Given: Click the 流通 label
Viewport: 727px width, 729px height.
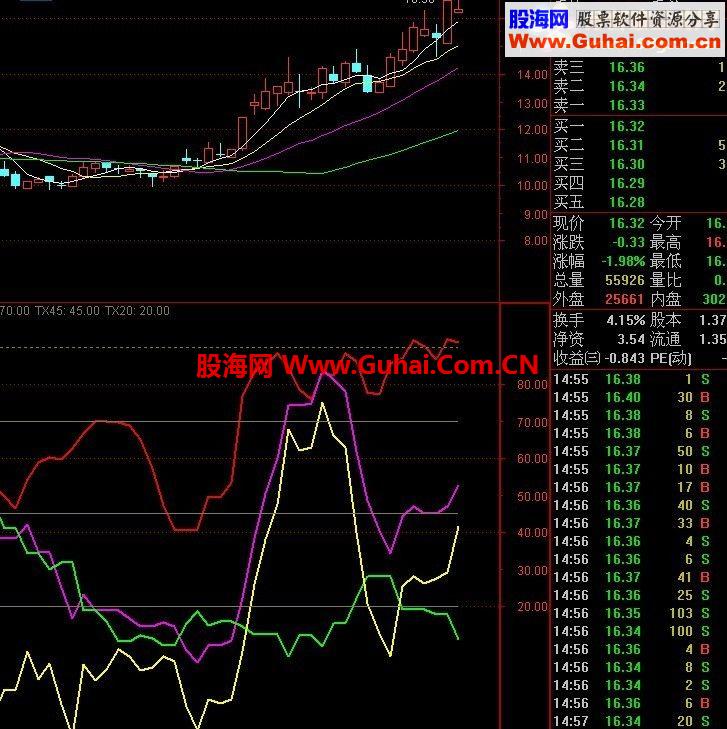Looking at the screenshot, I should 666,339.
